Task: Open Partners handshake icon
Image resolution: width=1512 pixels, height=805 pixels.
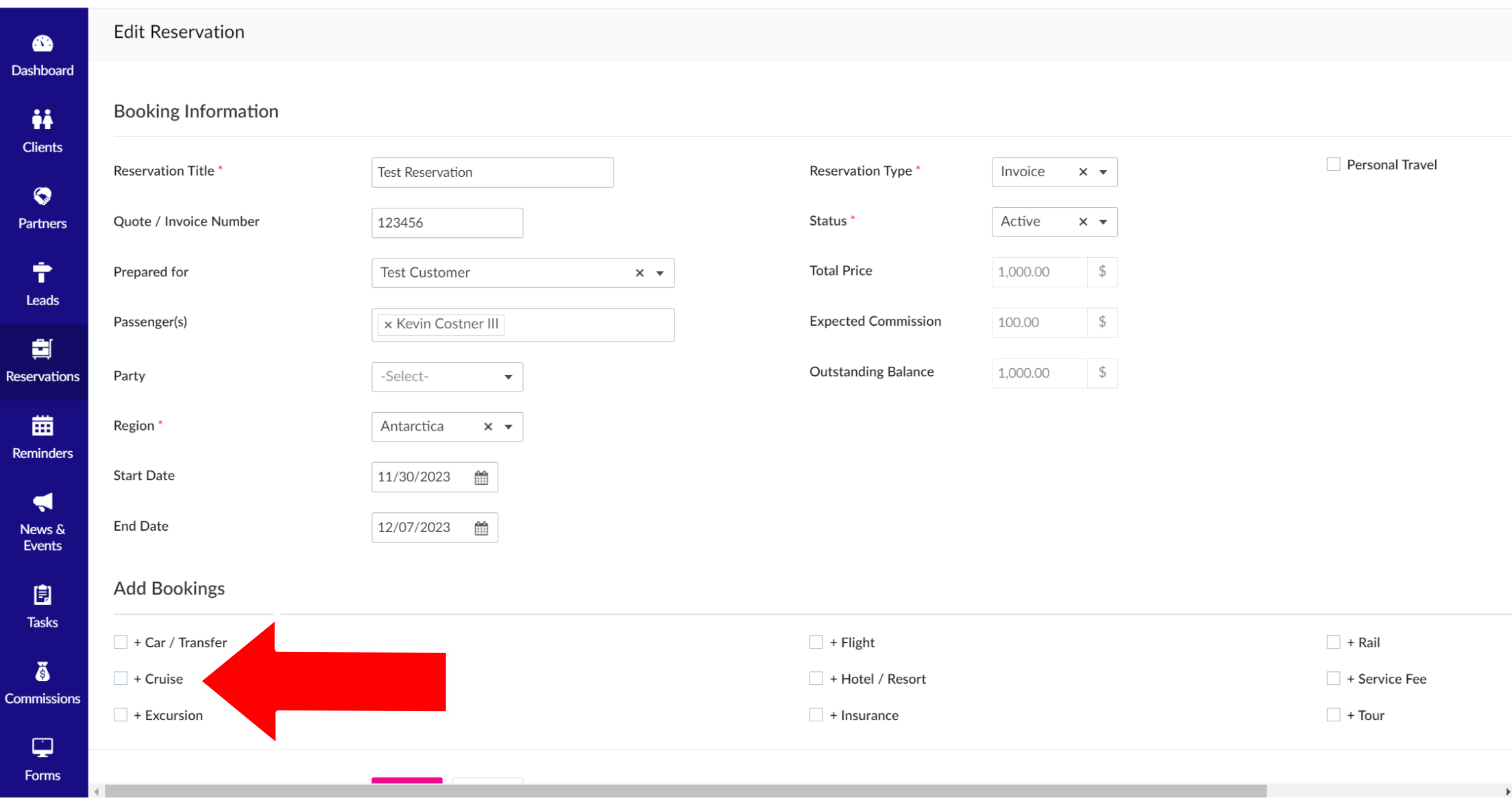Action: click(x=42, y=197)
